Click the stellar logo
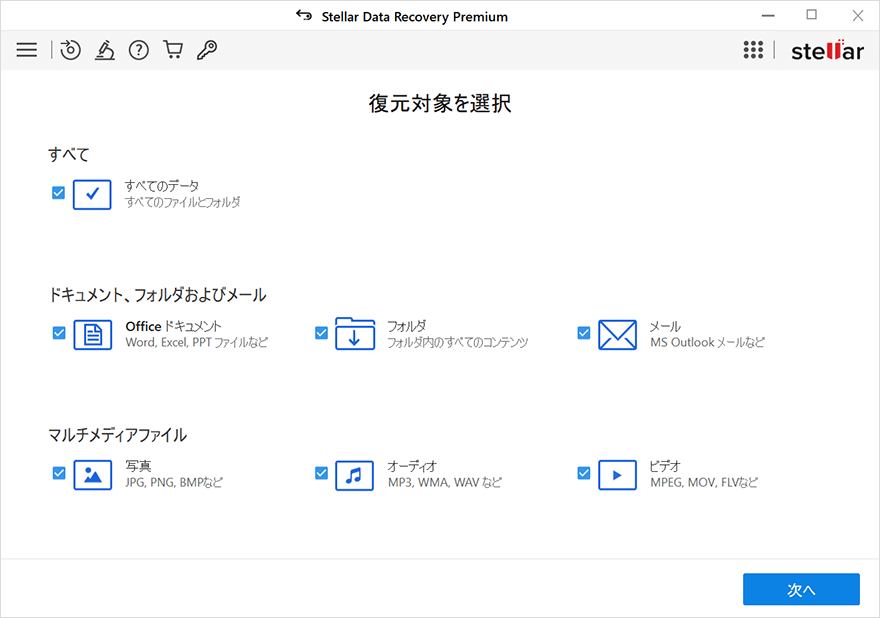Viewport: 880px width, 618px height. (x=827, y=50)
